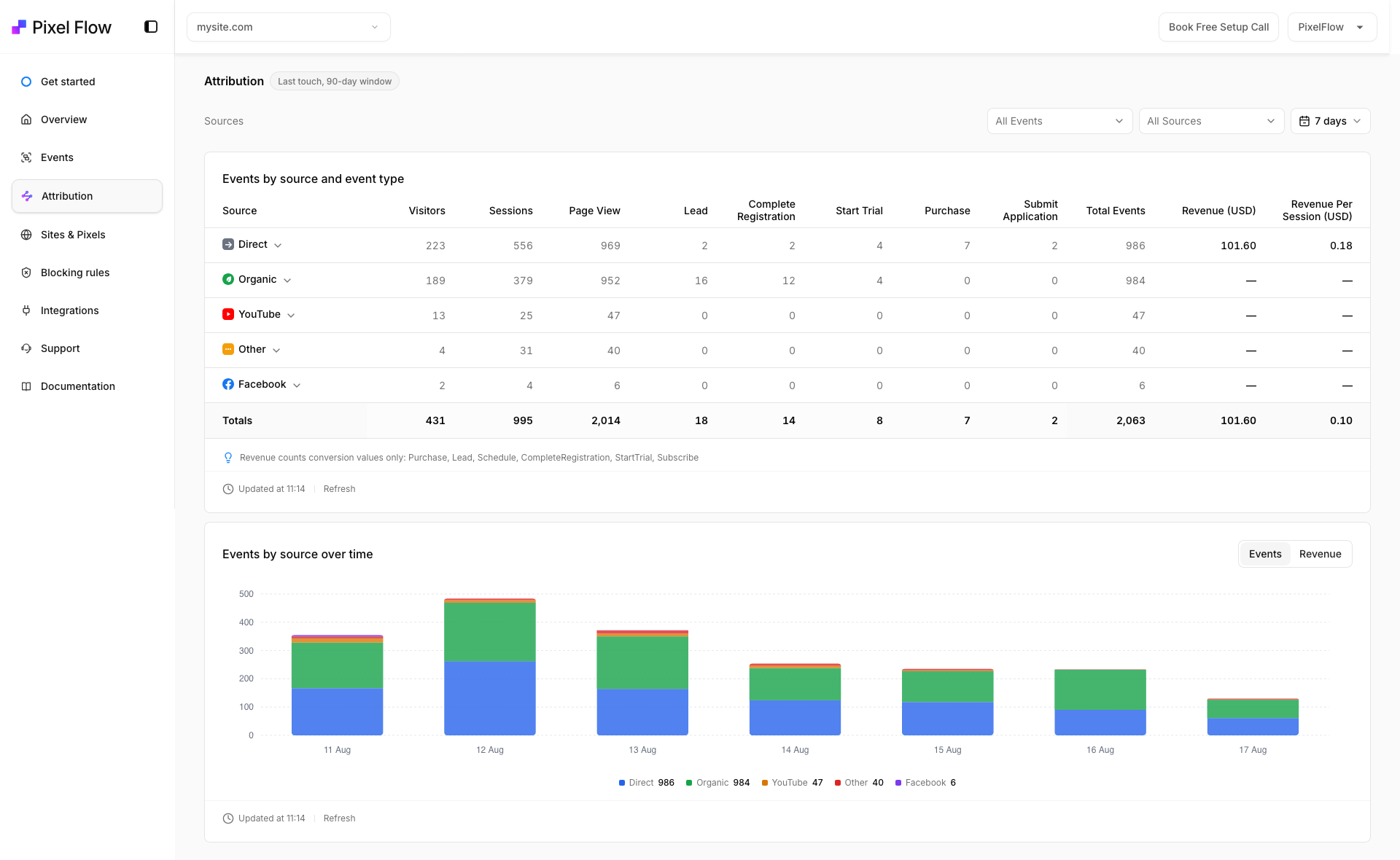Click Refresh under the sources table

click(x=339, y=489)
